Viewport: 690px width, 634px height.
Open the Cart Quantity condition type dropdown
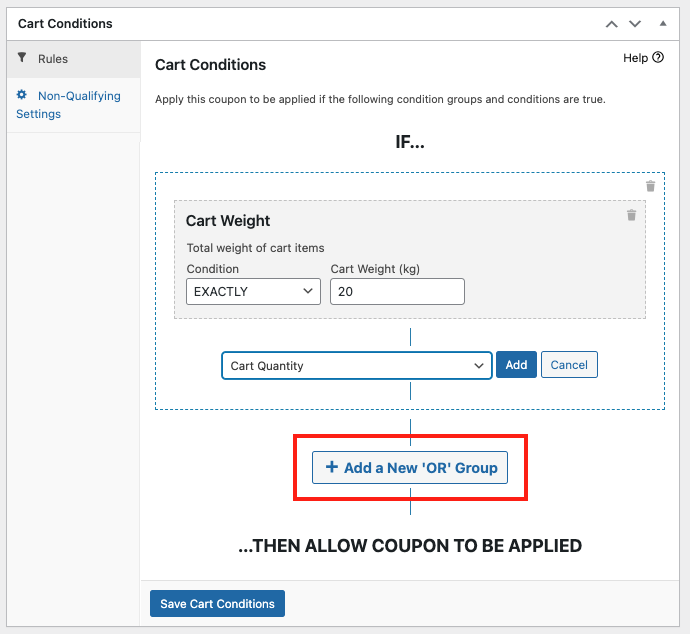[x=356, y=365]
